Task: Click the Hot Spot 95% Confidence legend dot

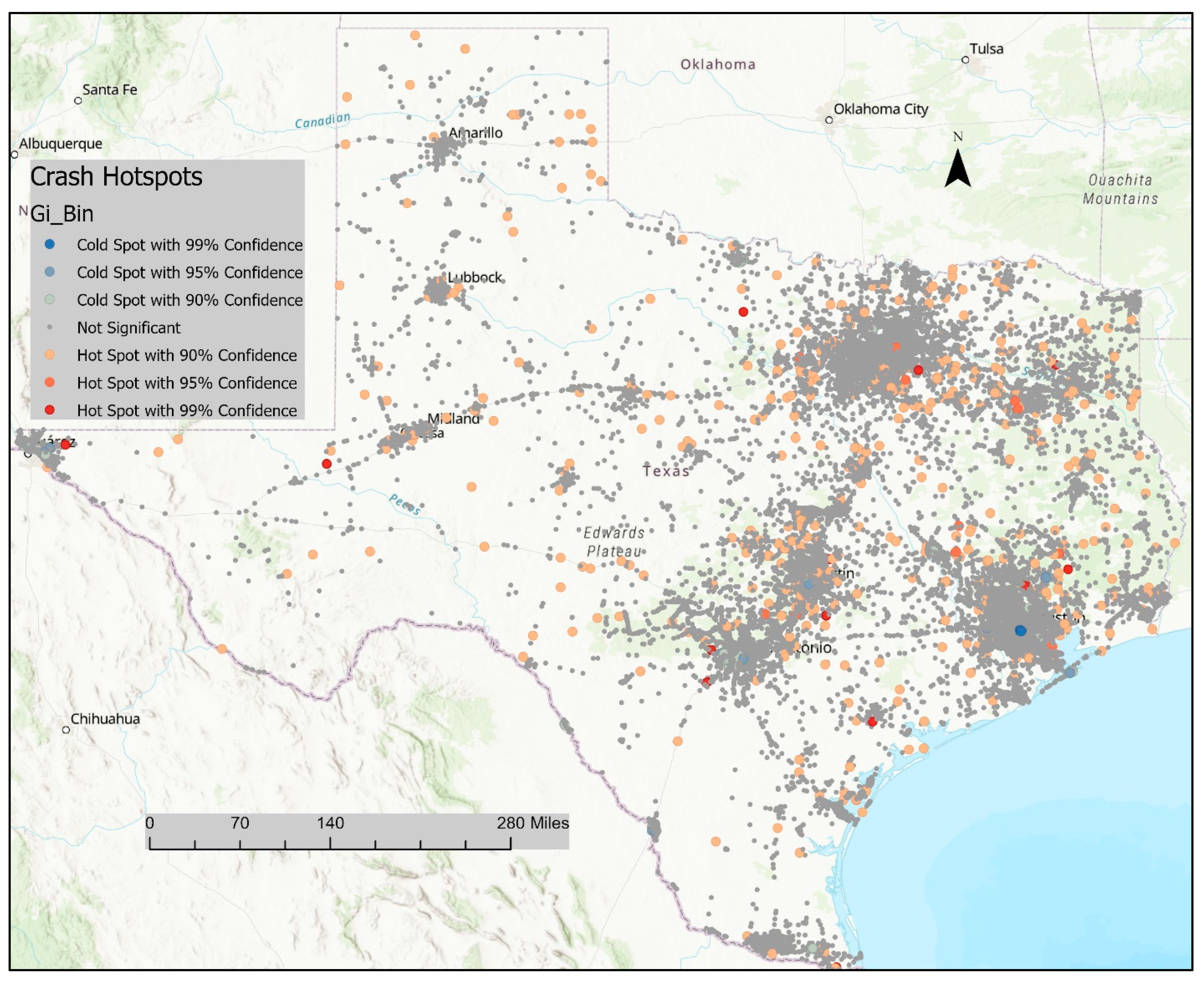Action: 50,382
